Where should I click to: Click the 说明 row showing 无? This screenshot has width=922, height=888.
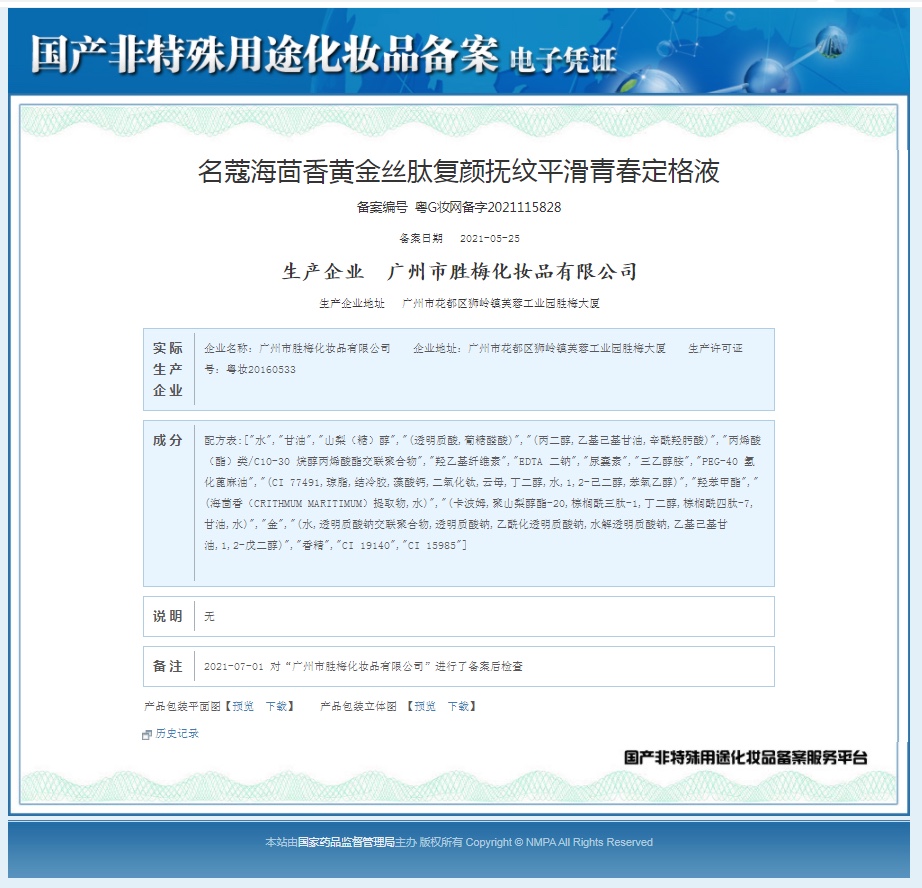209,616
